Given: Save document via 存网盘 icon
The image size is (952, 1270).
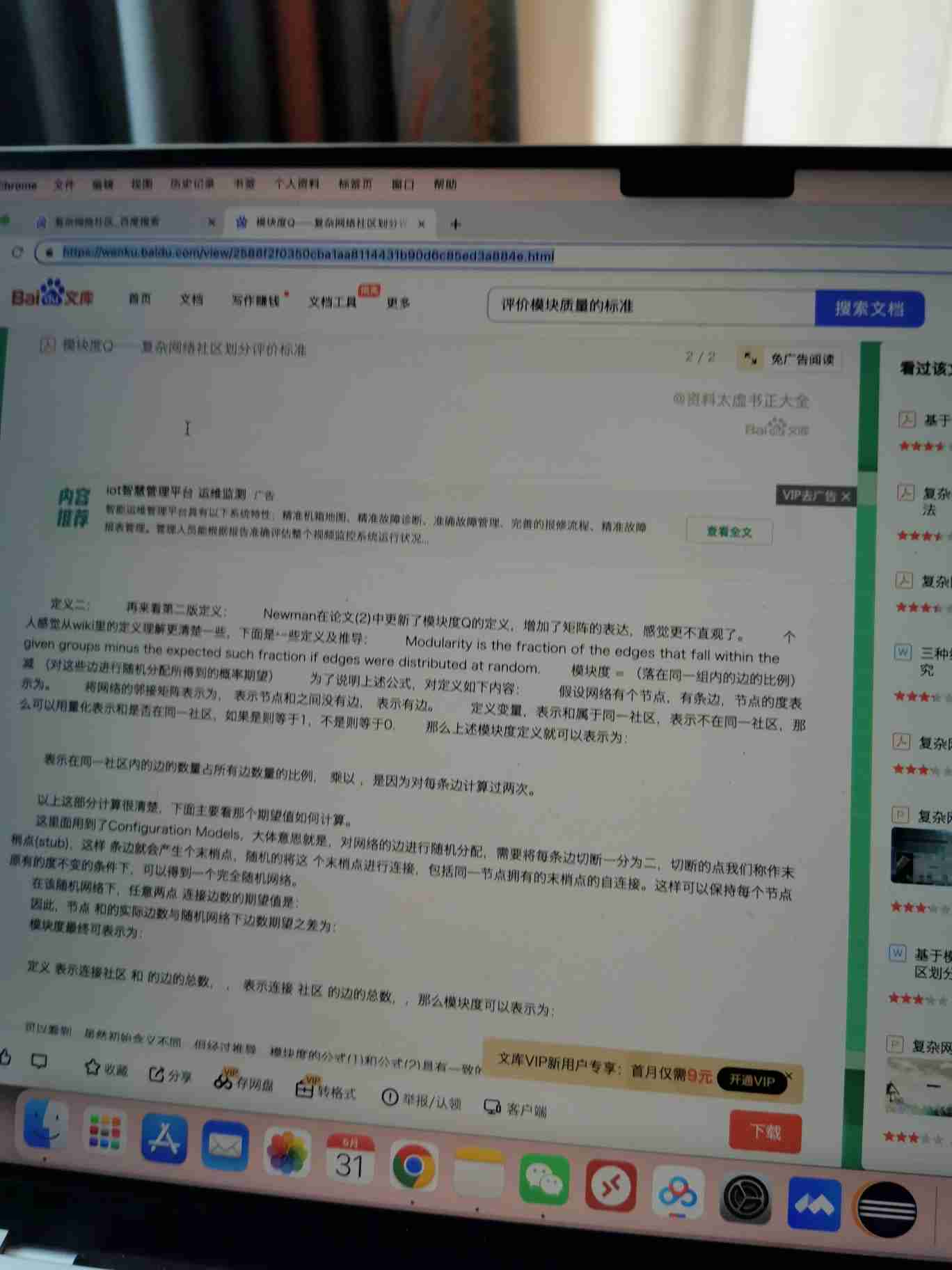Looking at the screenshot, I should tap(223, 1081).
